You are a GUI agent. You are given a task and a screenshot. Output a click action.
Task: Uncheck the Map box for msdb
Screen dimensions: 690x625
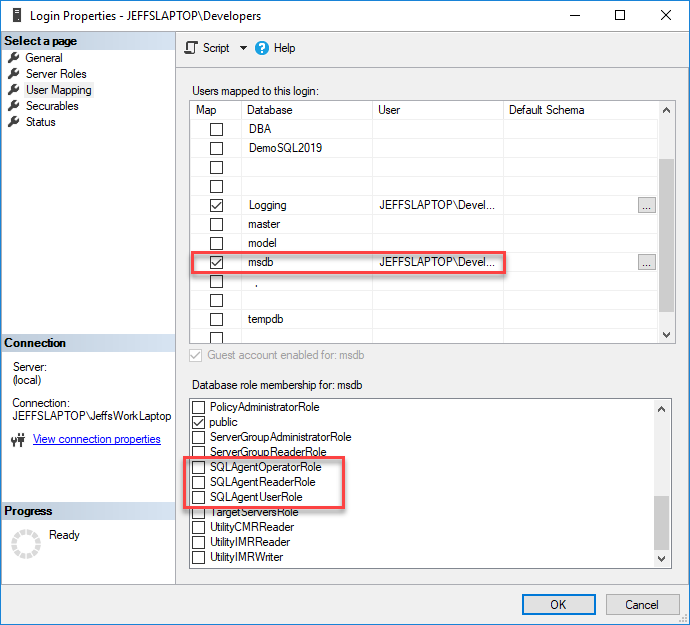[x=216, y=262]
